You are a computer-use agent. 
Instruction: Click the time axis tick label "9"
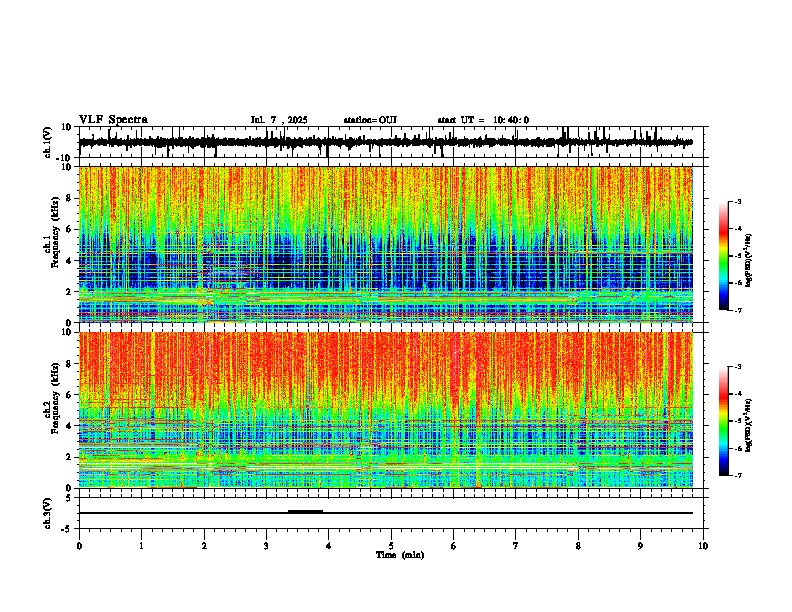640,546
